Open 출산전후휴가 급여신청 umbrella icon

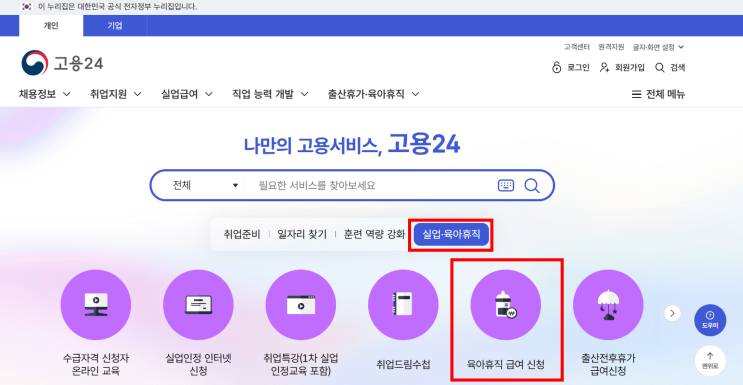[x=608, y=305]
